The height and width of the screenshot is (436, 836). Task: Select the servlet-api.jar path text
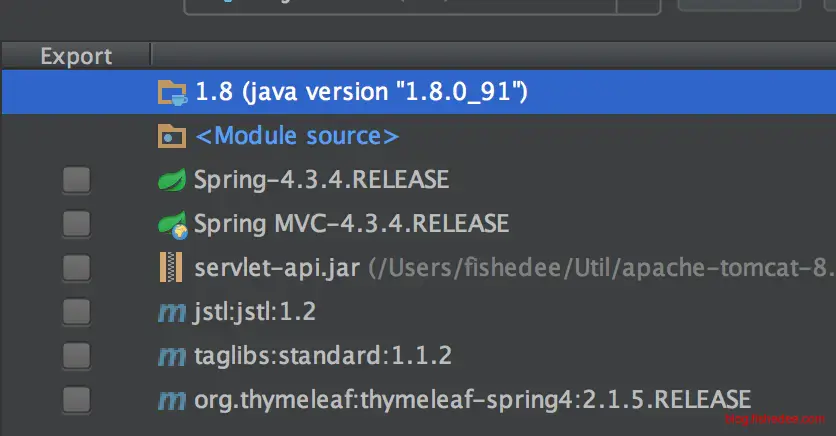coord(600,268)
